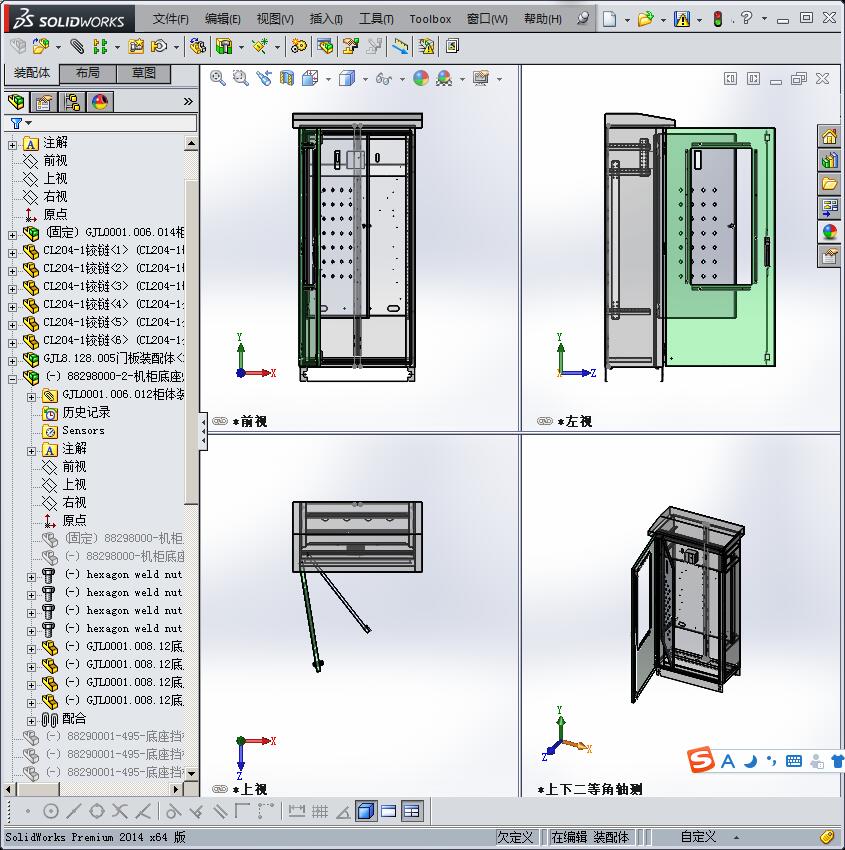Image resolution: width=845 pixels, height=850 pixels.
Task: Select the 历史记录 tree item
Action: pyautogui.click(x=86, y=413)
